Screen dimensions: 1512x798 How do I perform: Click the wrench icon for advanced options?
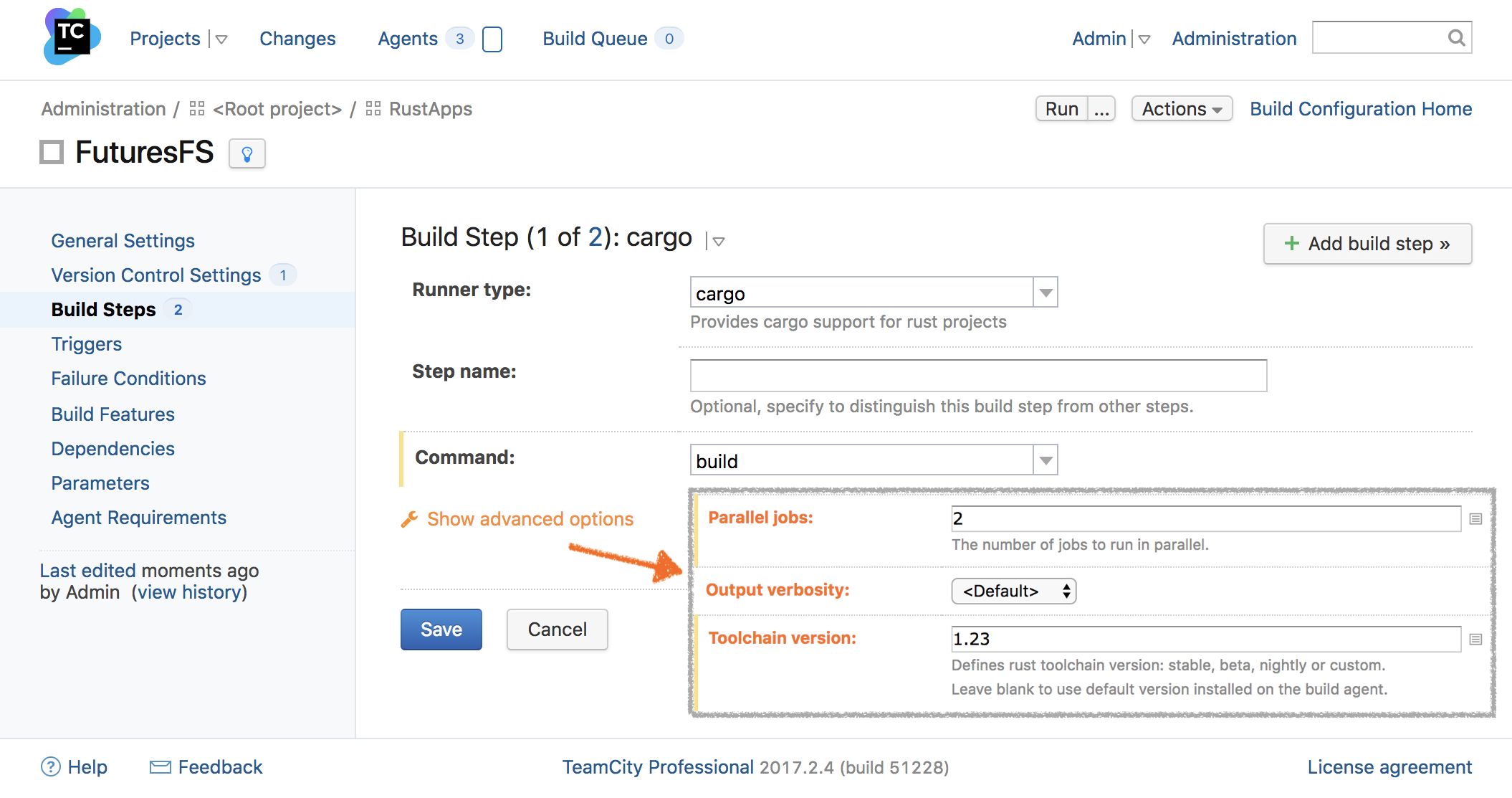pyautogui.click(x=409, y=519)
